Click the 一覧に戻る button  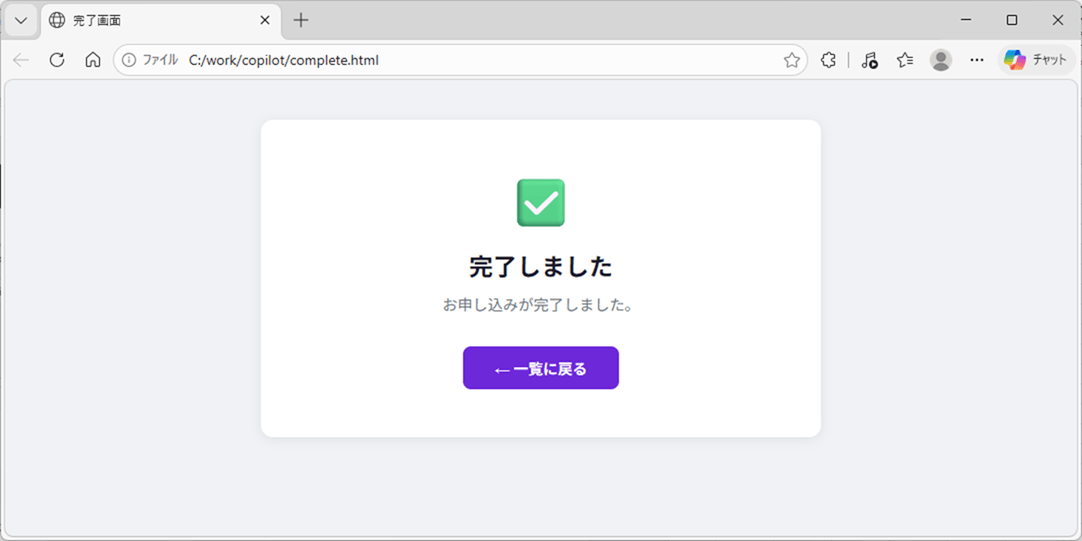(540, 368)
